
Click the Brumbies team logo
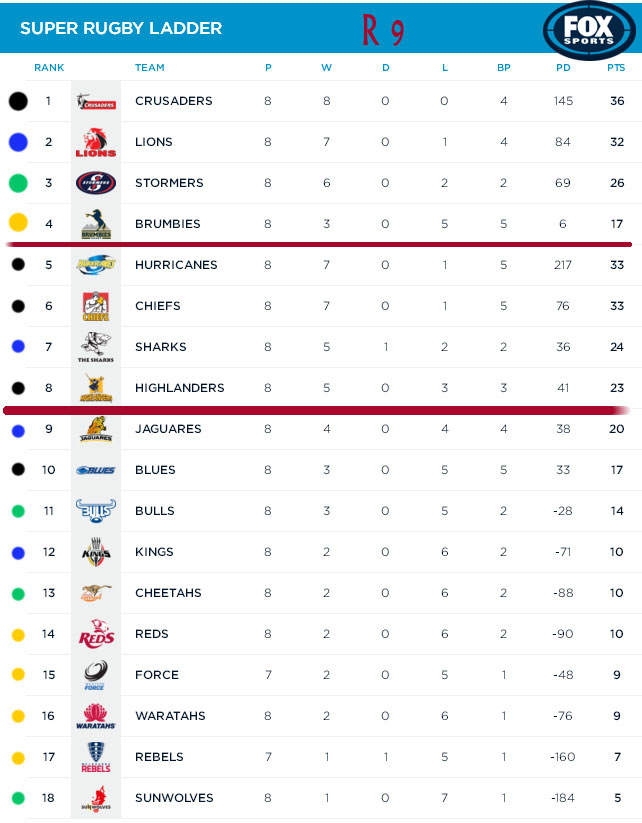pyautogui.click(x=96, y=224)
